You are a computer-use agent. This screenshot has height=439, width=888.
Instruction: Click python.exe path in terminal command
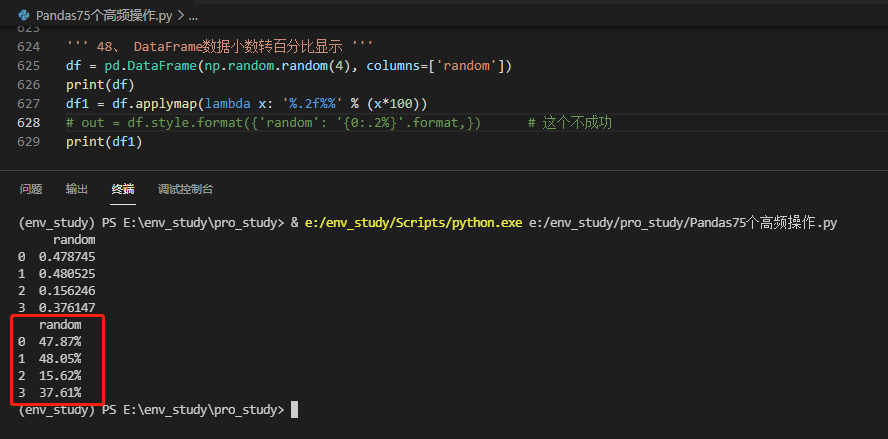[x=413, y=223]
